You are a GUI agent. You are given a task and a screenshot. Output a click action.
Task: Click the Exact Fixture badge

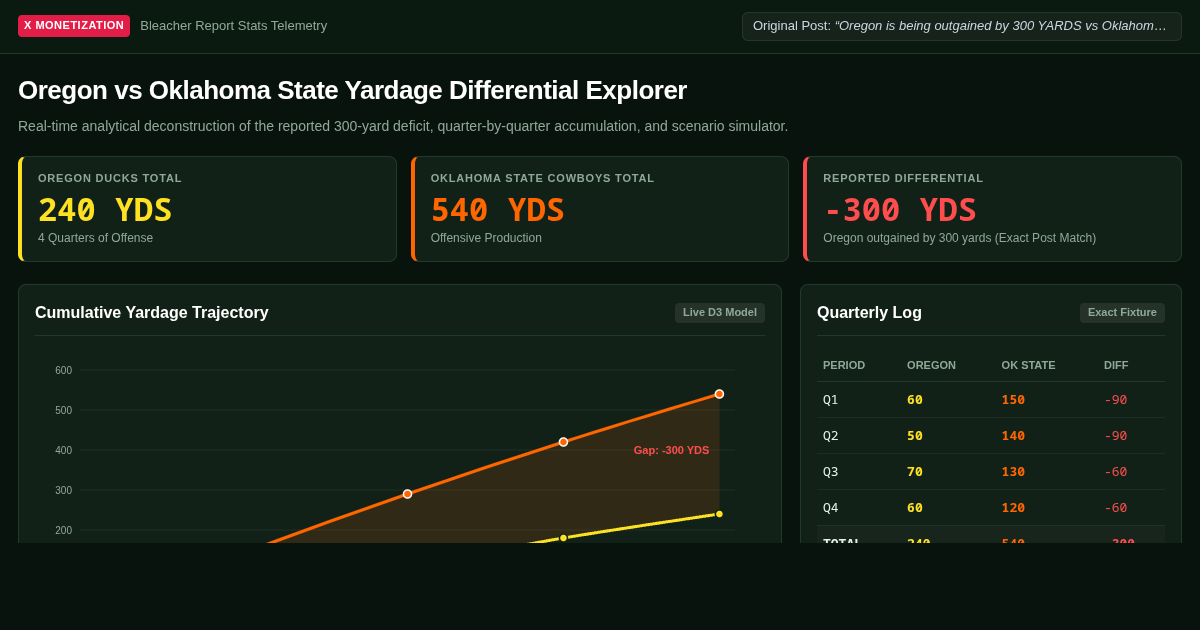(1122, 313)
